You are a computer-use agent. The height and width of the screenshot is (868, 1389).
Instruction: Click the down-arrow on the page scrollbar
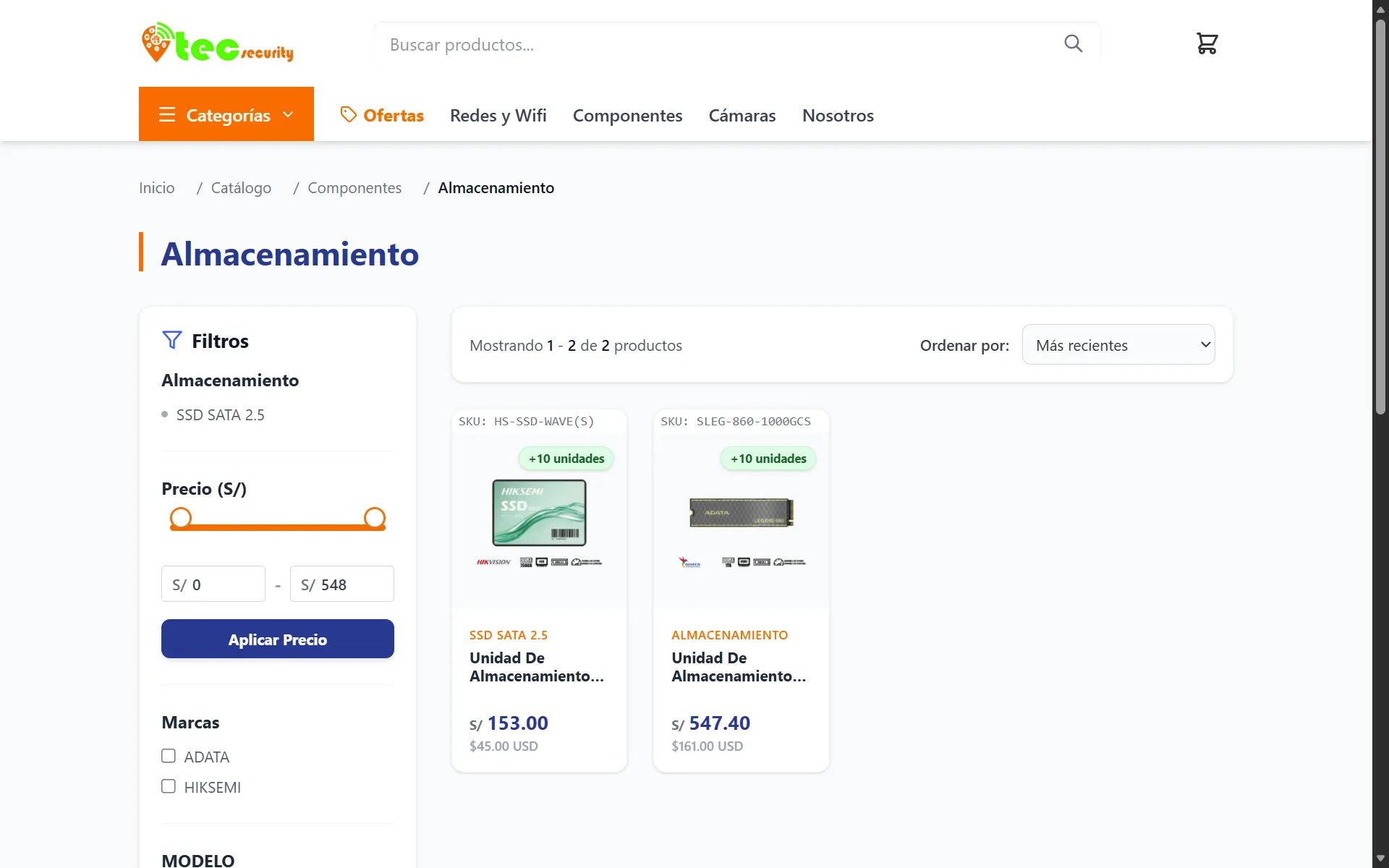(1380, 859)
